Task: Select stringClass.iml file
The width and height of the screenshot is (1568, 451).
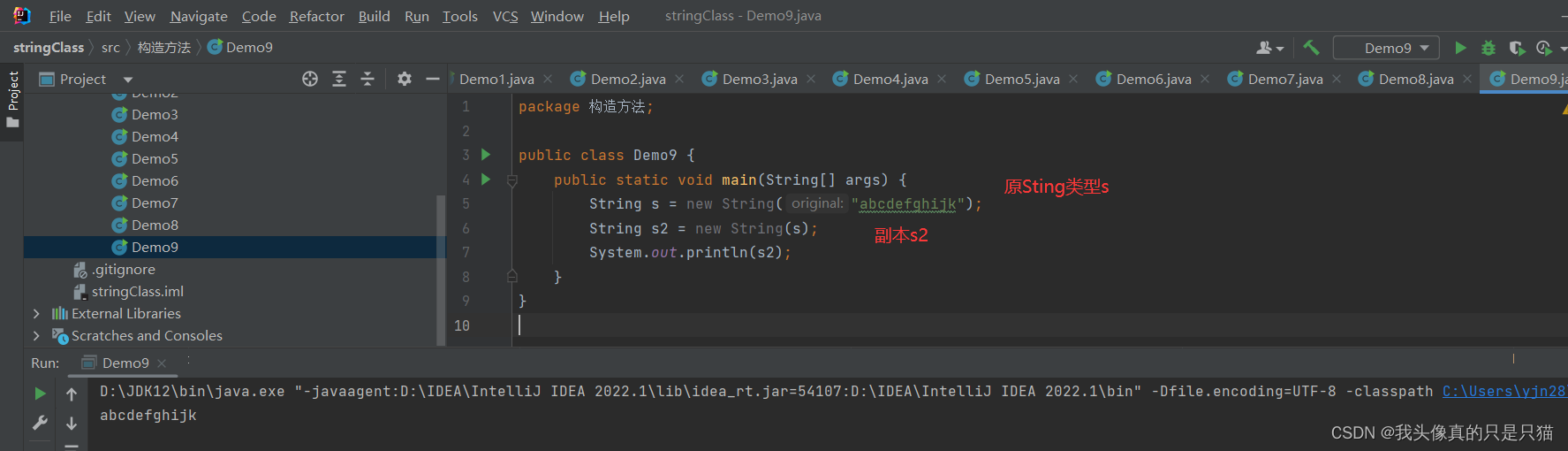Action: coord(129,291)
